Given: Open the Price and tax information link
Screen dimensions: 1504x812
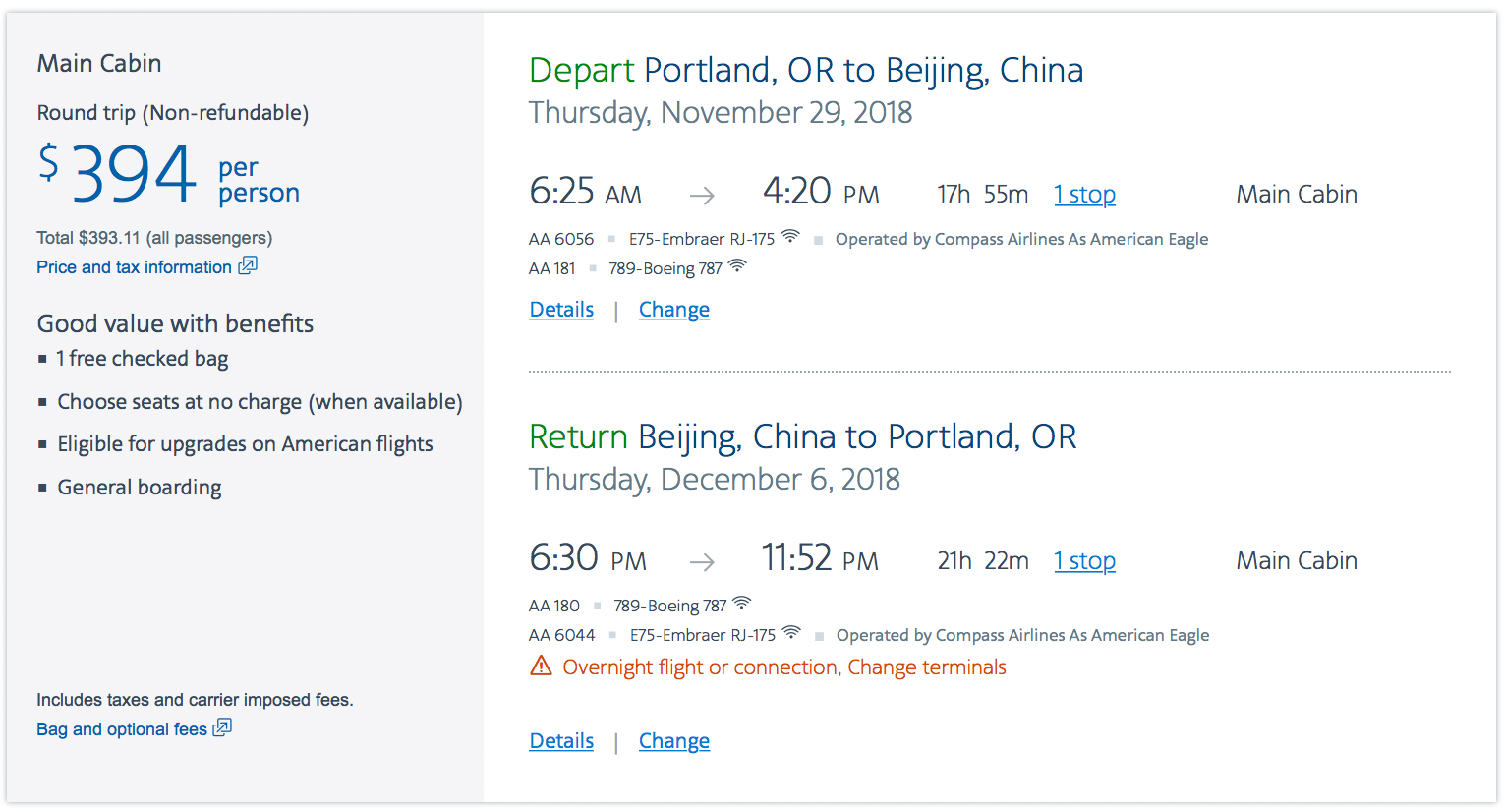Looking at the screenshot, I should point(134,267).
